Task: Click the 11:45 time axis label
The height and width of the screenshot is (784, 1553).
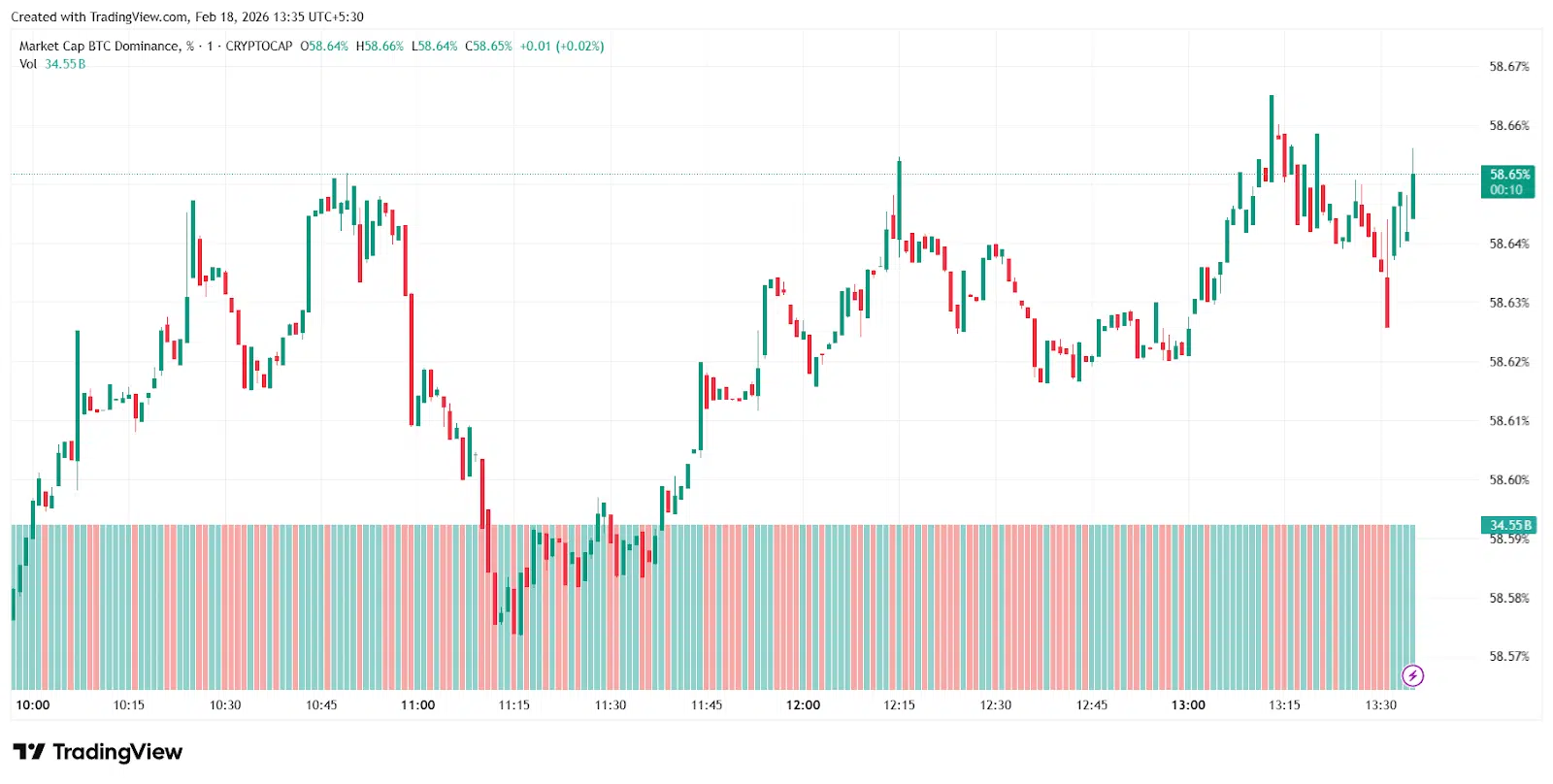Action: [x=707, y=705]
